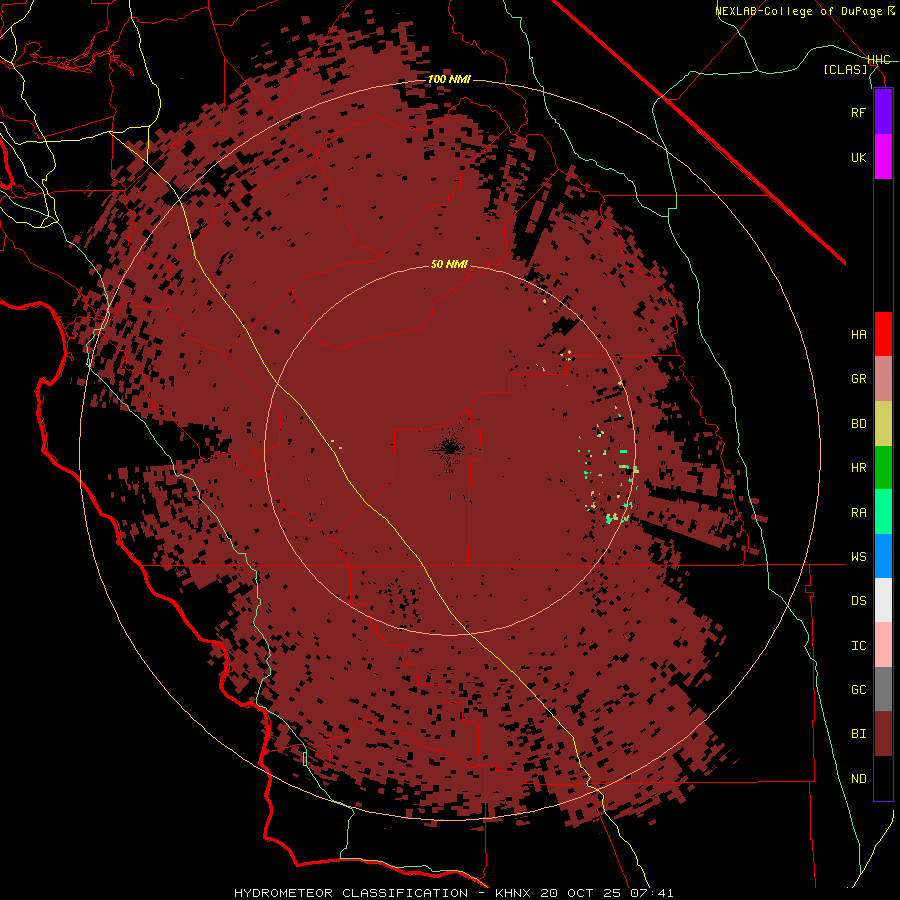Click the DS legend label
The height and width of the screenshot is (900, 900).
[858, 601]
